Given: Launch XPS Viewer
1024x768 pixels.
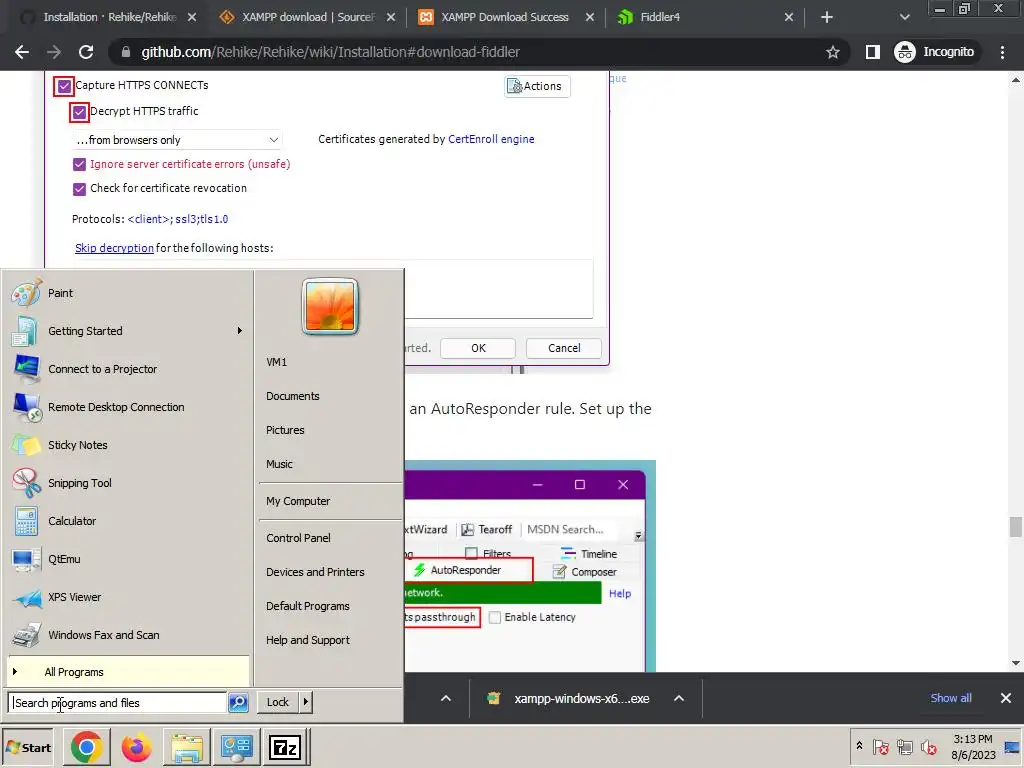Looking at the screenshot, I should [74, 597].
